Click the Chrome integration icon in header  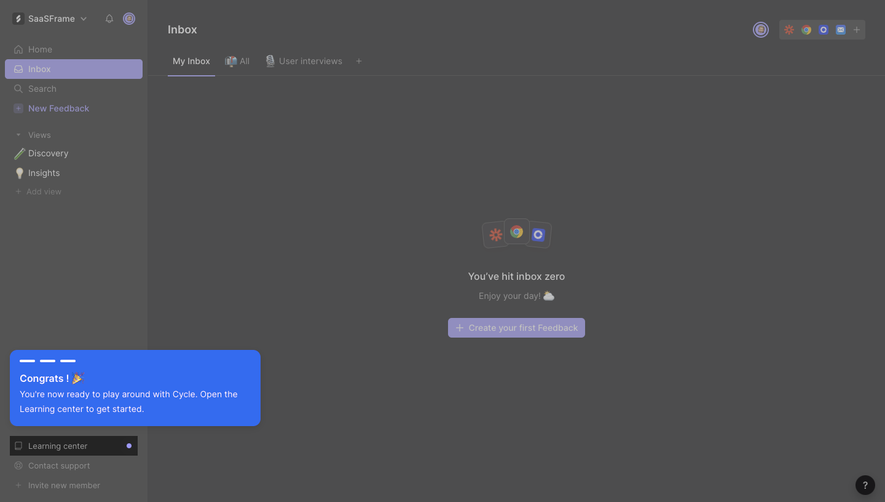pos(806,30)
